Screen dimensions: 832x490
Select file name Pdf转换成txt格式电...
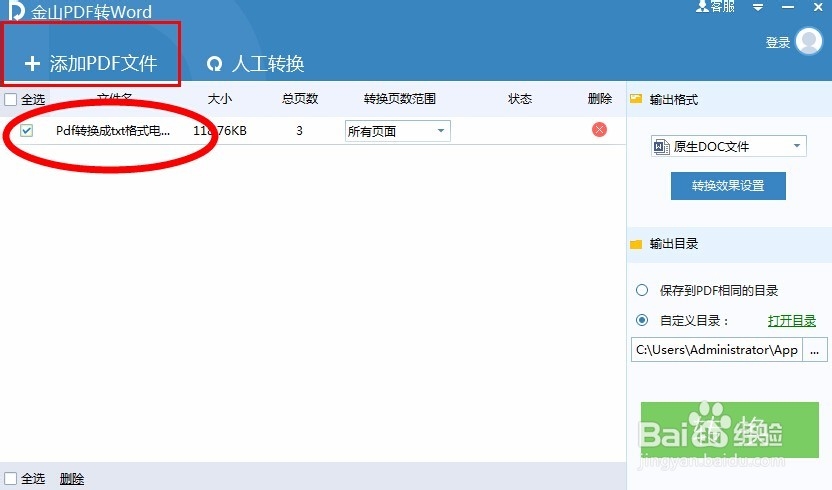pyautogui.click(x=113, y=131)
